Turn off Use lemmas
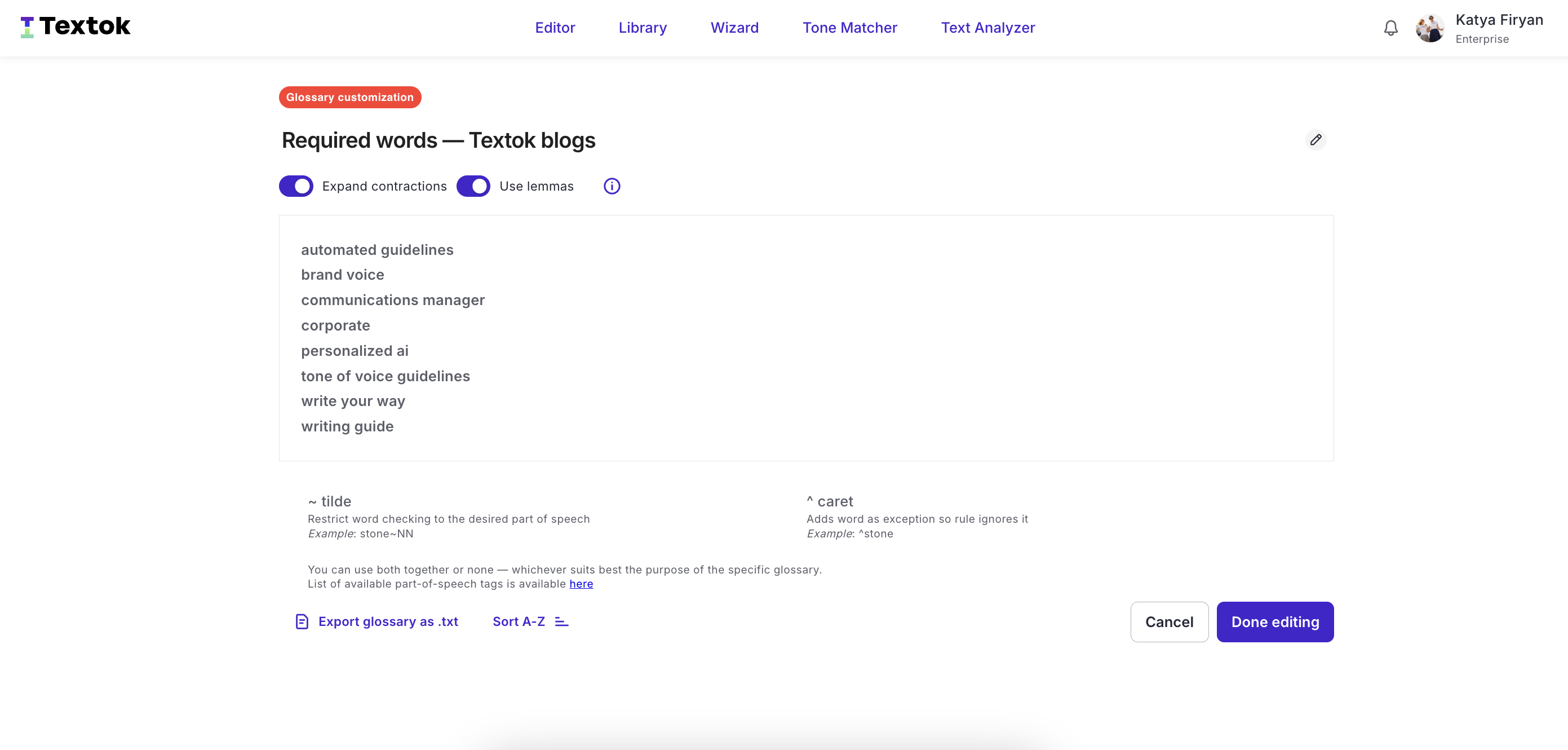Screen dimensions: 1568x750 473,186
